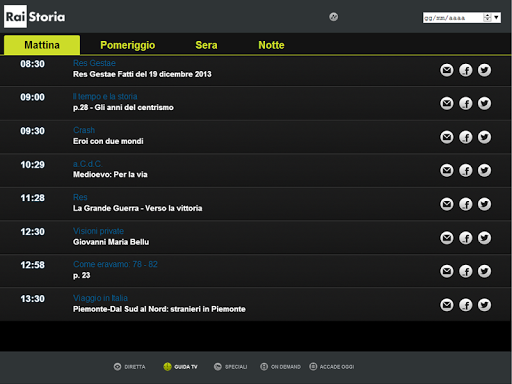Open the Viaggio in Italia link
Viewport: 512px width, 384px height.
(100, 298)
